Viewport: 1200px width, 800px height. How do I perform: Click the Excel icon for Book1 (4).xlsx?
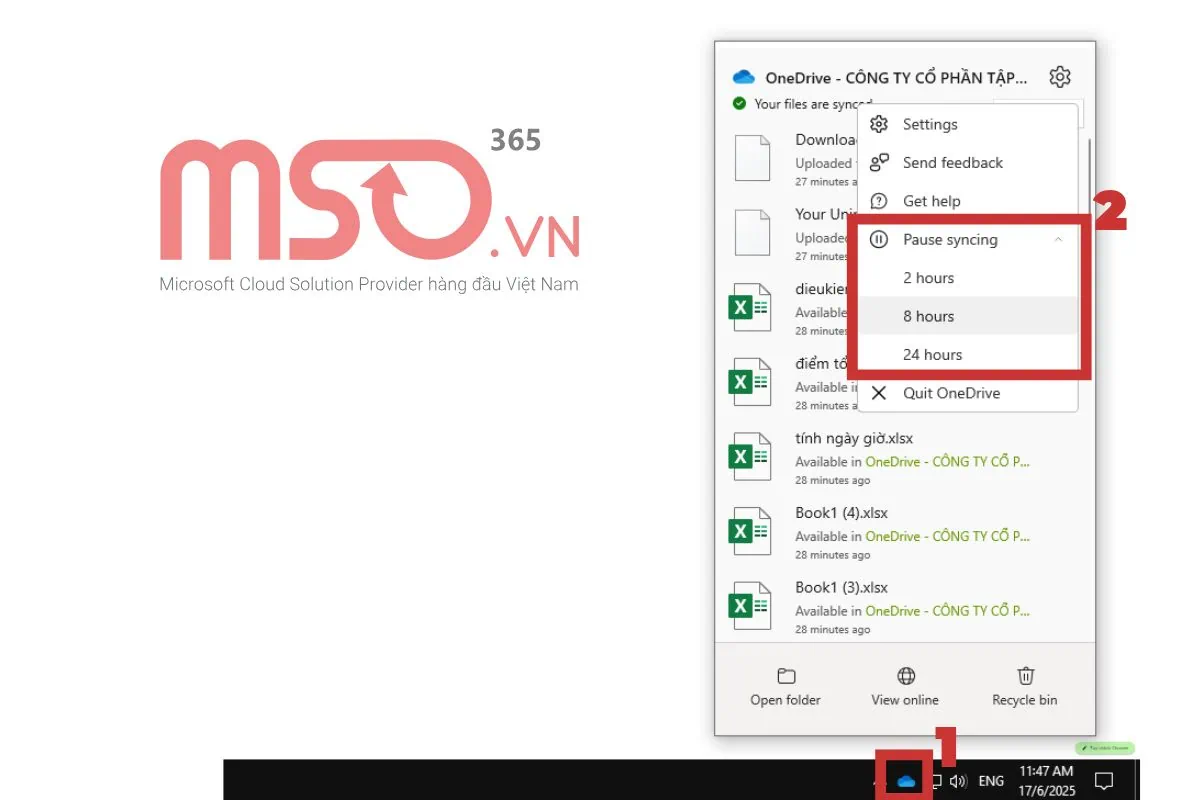point(750,531)
